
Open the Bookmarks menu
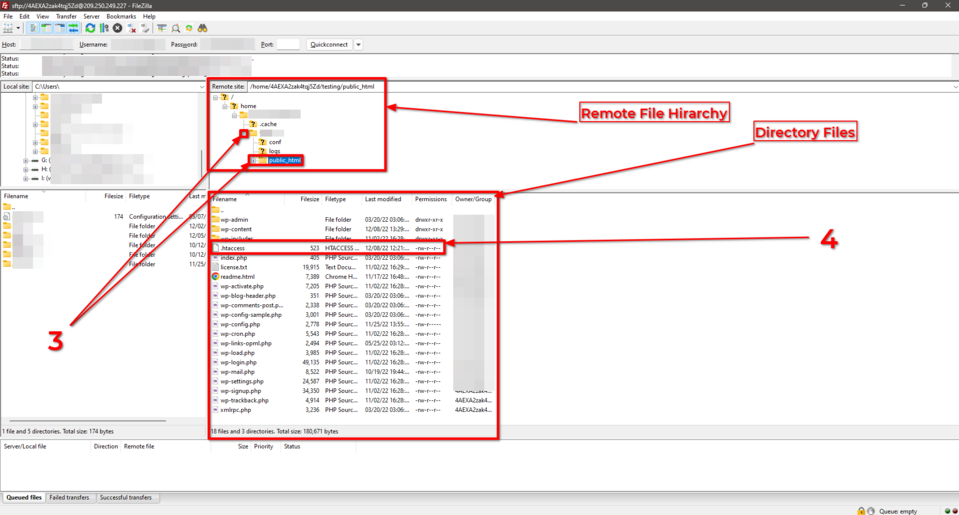coord(121,17)
